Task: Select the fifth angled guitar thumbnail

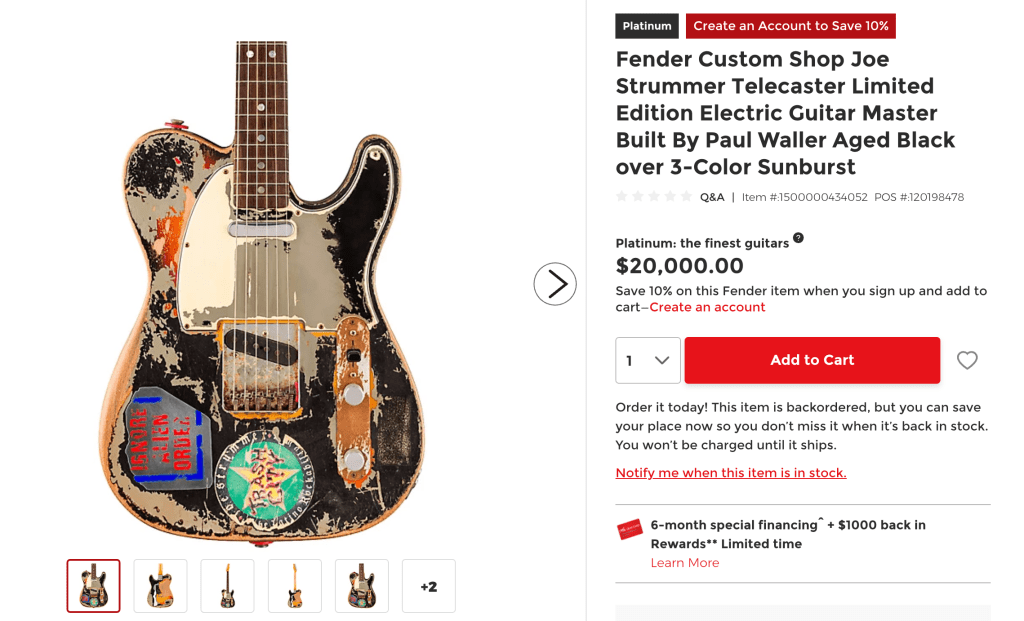Action: click(362, 586)
